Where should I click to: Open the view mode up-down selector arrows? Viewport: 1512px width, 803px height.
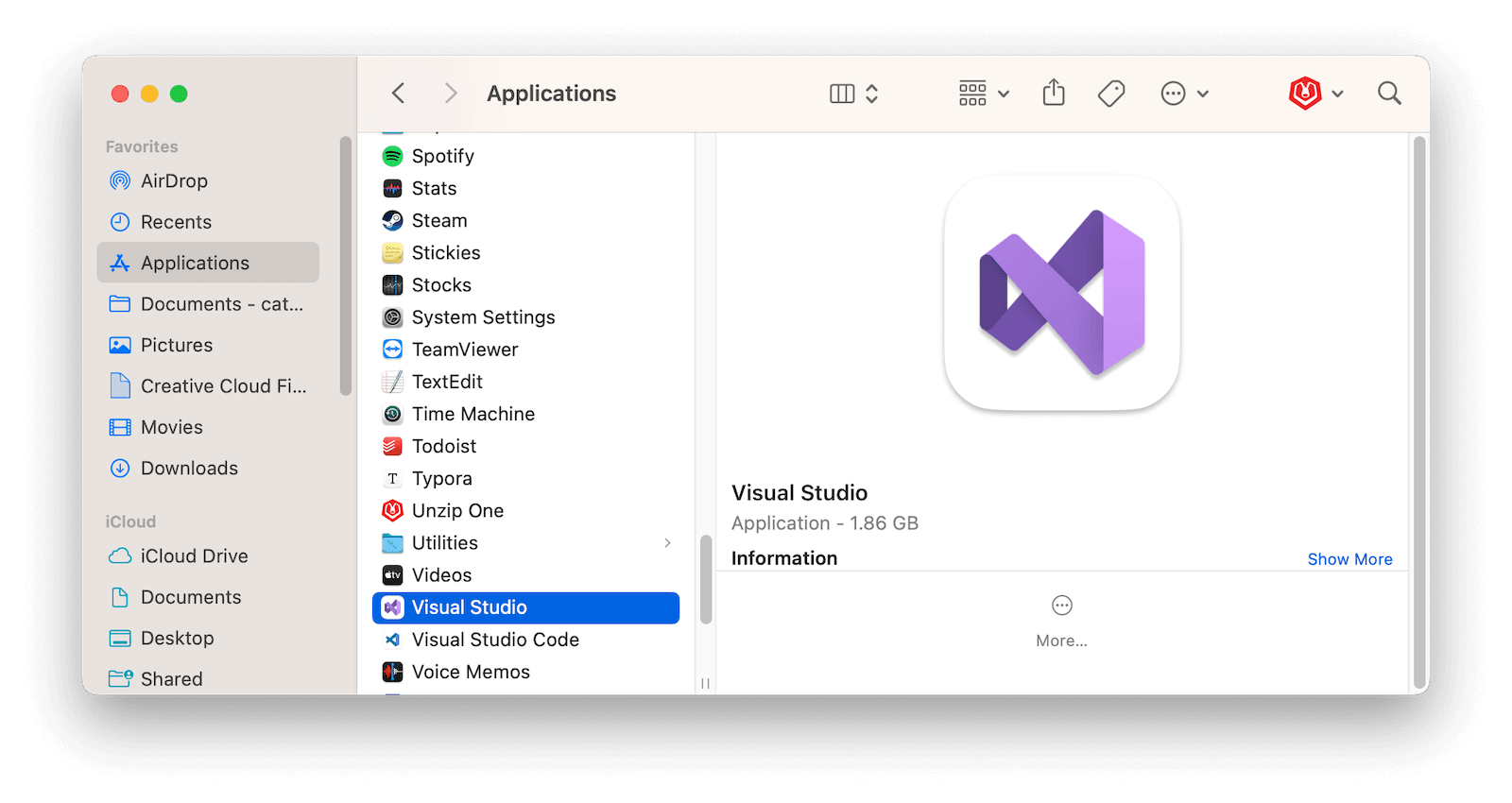click(871, 94)
